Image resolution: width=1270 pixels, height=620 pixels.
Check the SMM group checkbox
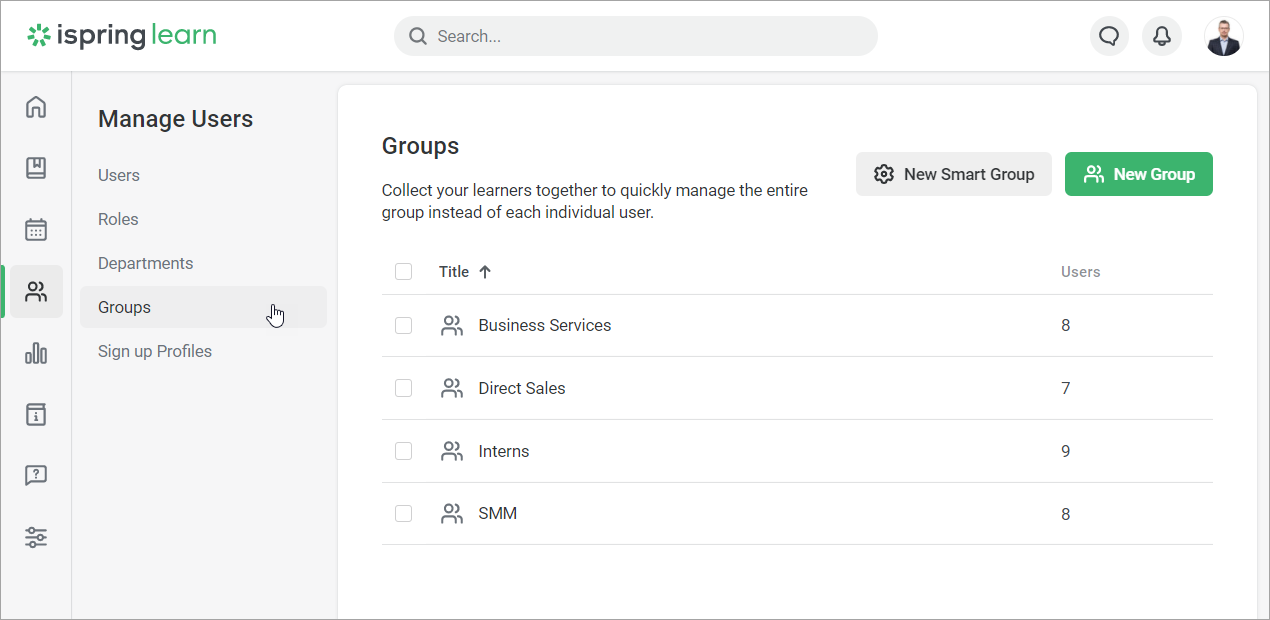point(404,514)
